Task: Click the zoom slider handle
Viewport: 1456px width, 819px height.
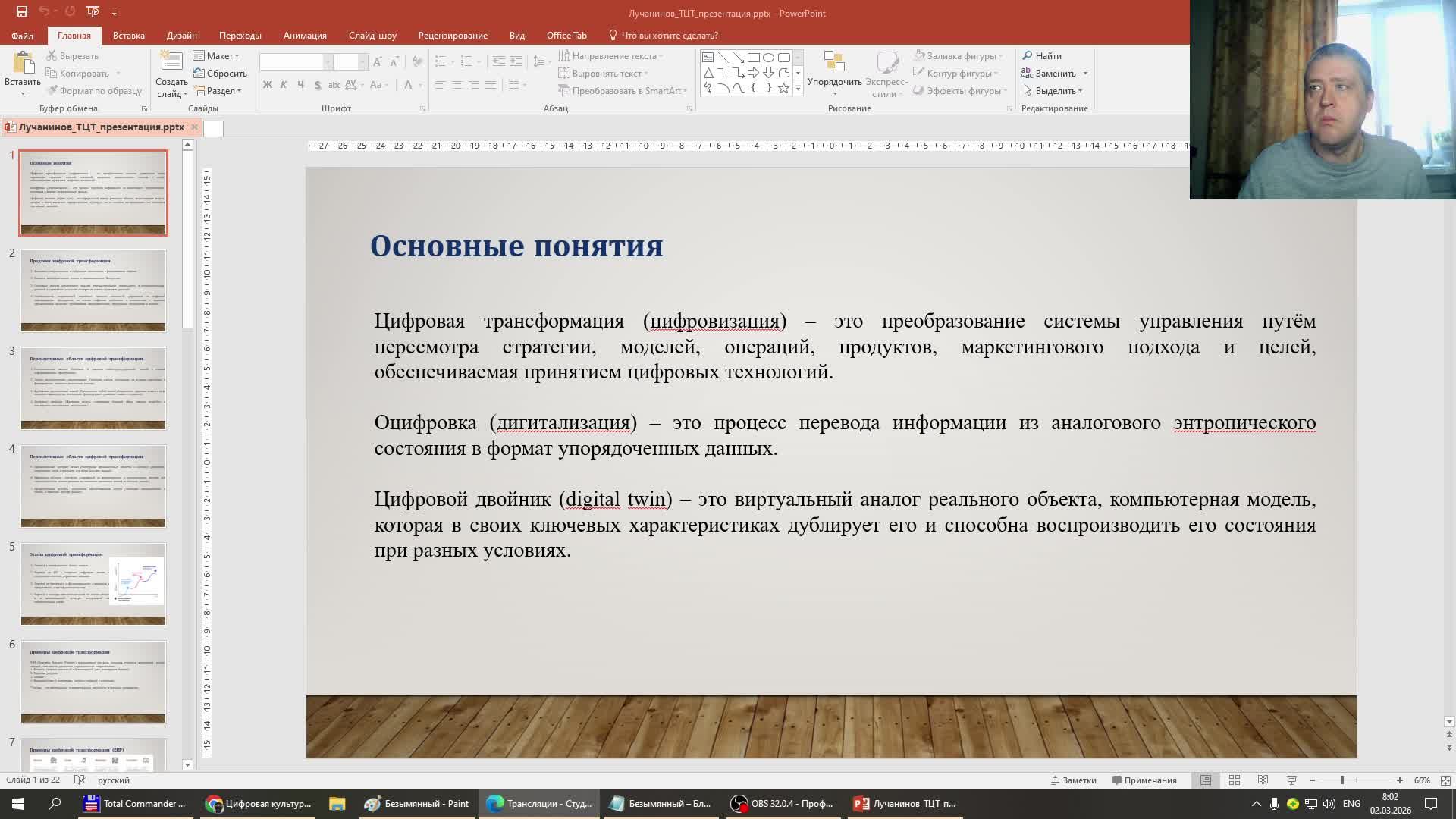Action: (1341, 780)
